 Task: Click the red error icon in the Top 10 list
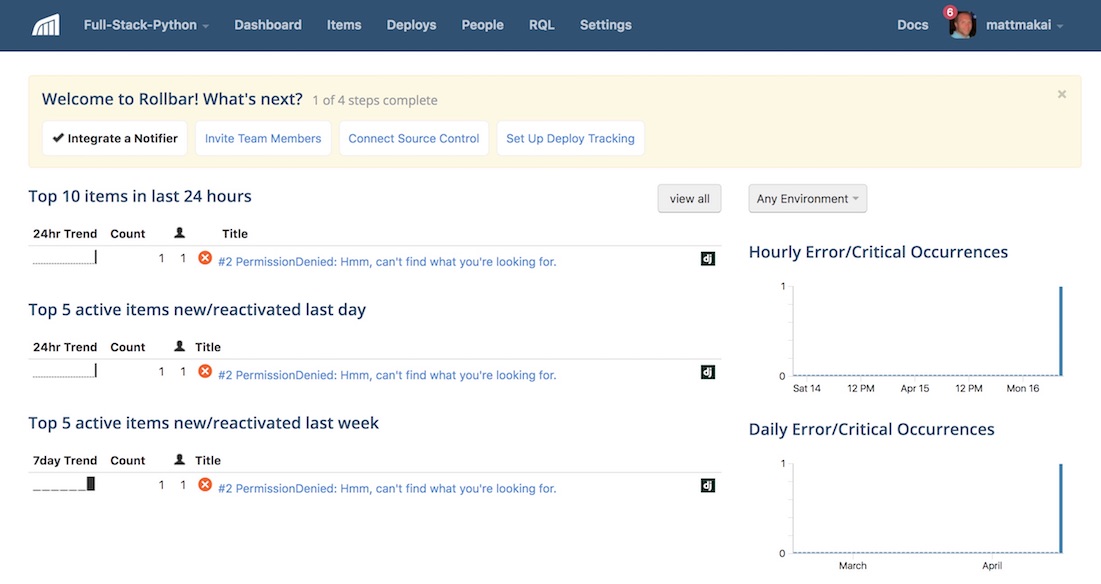[x=205, y=259]
